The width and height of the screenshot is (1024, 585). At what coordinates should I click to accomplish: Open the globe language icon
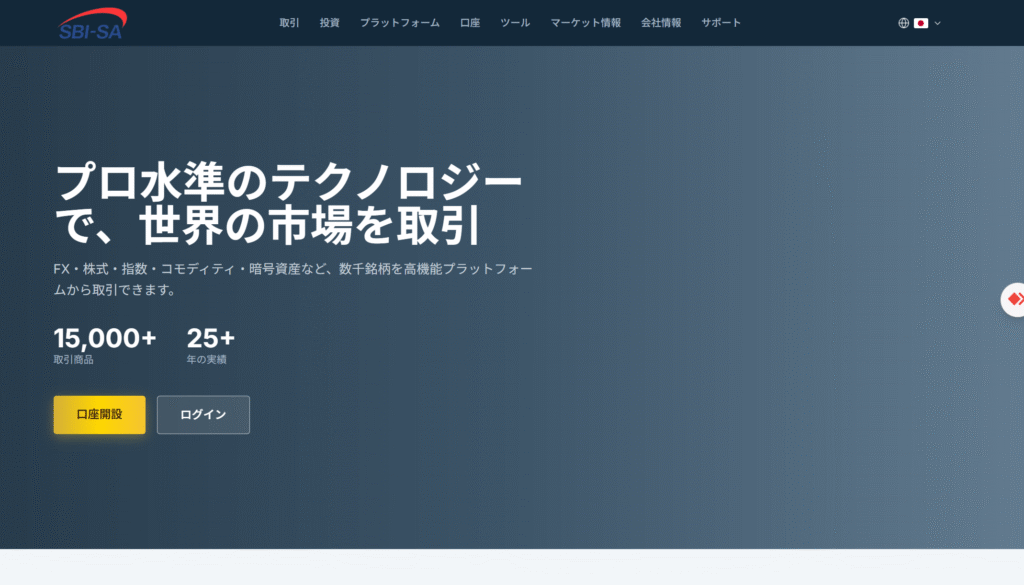[903, 23]
